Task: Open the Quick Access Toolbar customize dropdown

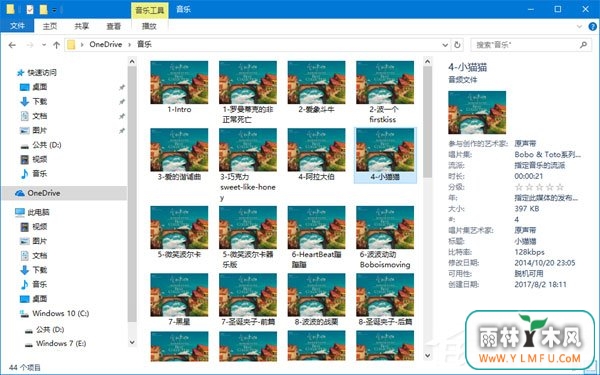Action: pyautogui.click(x=54, y=10)
